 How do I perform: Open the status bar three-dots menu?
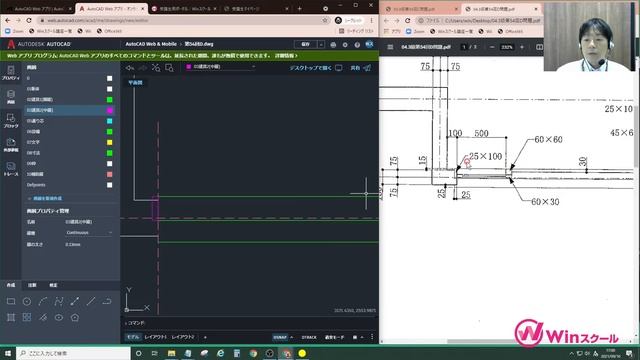coord(372,337)
